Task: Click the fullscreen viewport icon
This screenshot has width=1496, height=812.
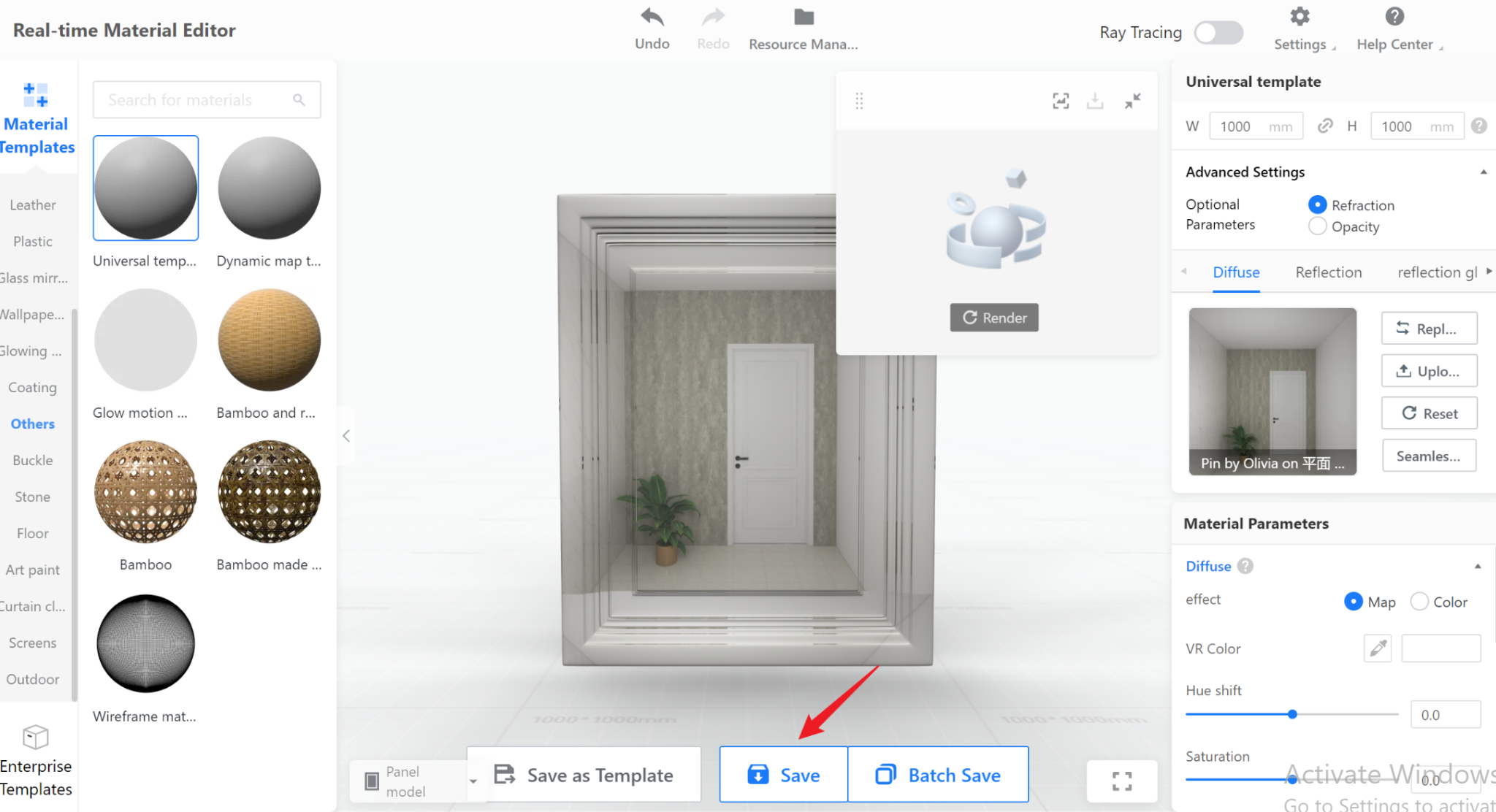Action: click(1122, 781)
